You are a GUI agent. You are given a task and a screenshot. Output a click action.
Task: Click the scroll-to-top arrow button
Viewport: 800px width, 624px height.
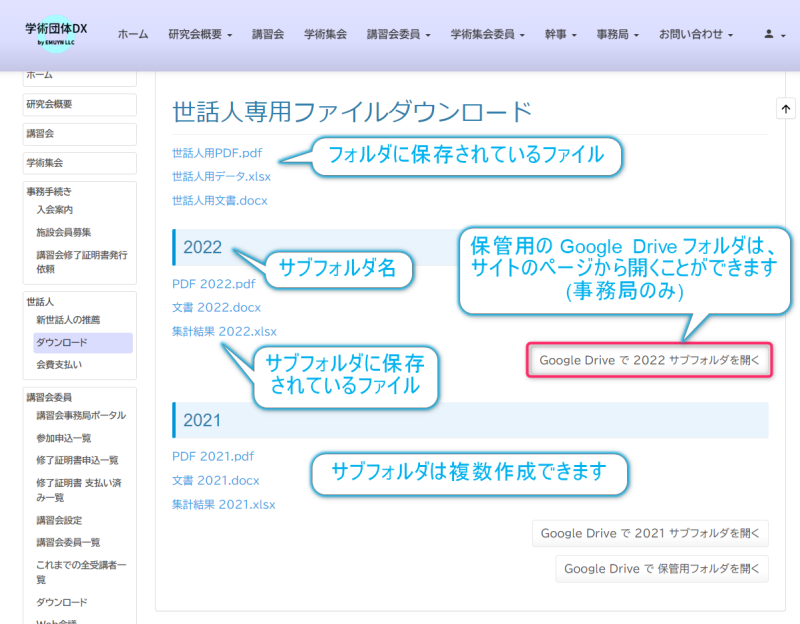click(x=785, y=108)
